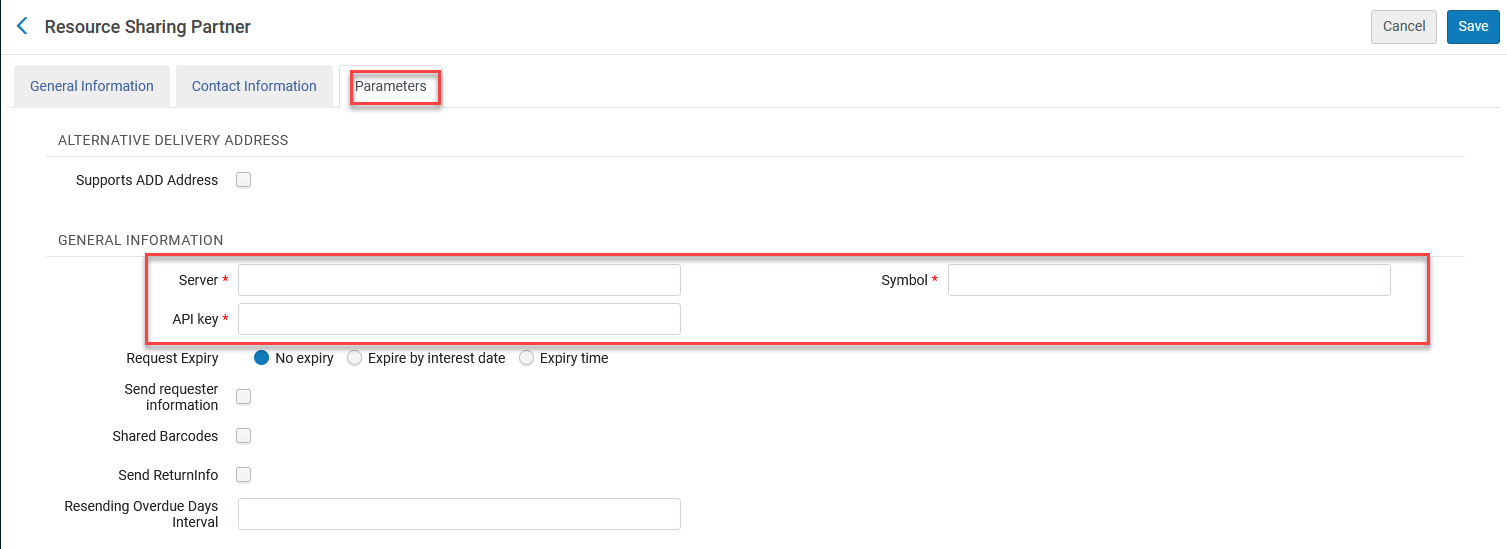This screenshot has height=549, width=1507.
Task: Select the Expiry time radio button
Action: (x=527, y=358)
